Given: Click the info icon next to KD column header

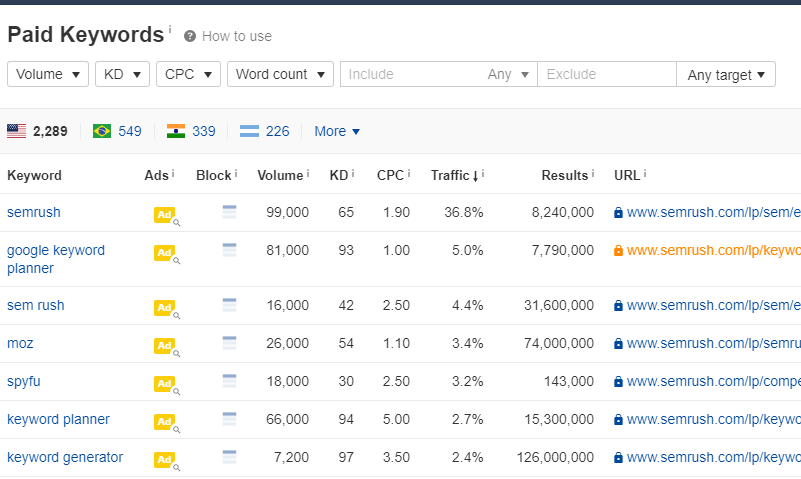Looking at the screenshot, I should 352,174.
